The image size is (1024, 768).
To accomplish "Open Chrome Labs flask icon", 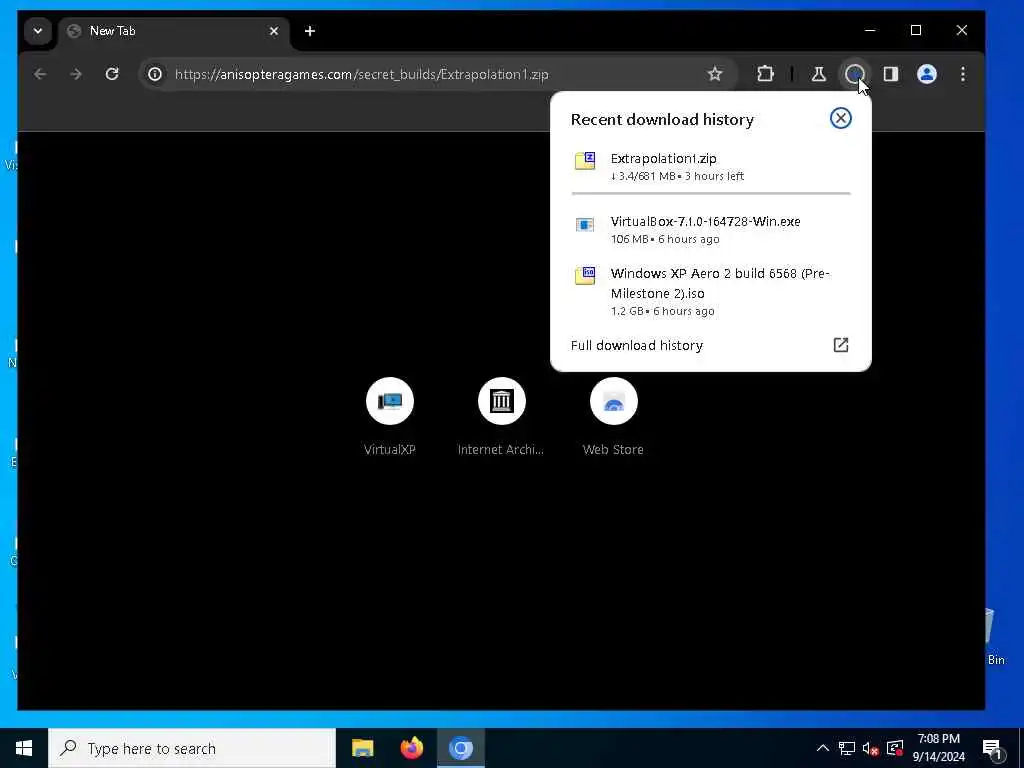I will [x=818, y=74].
